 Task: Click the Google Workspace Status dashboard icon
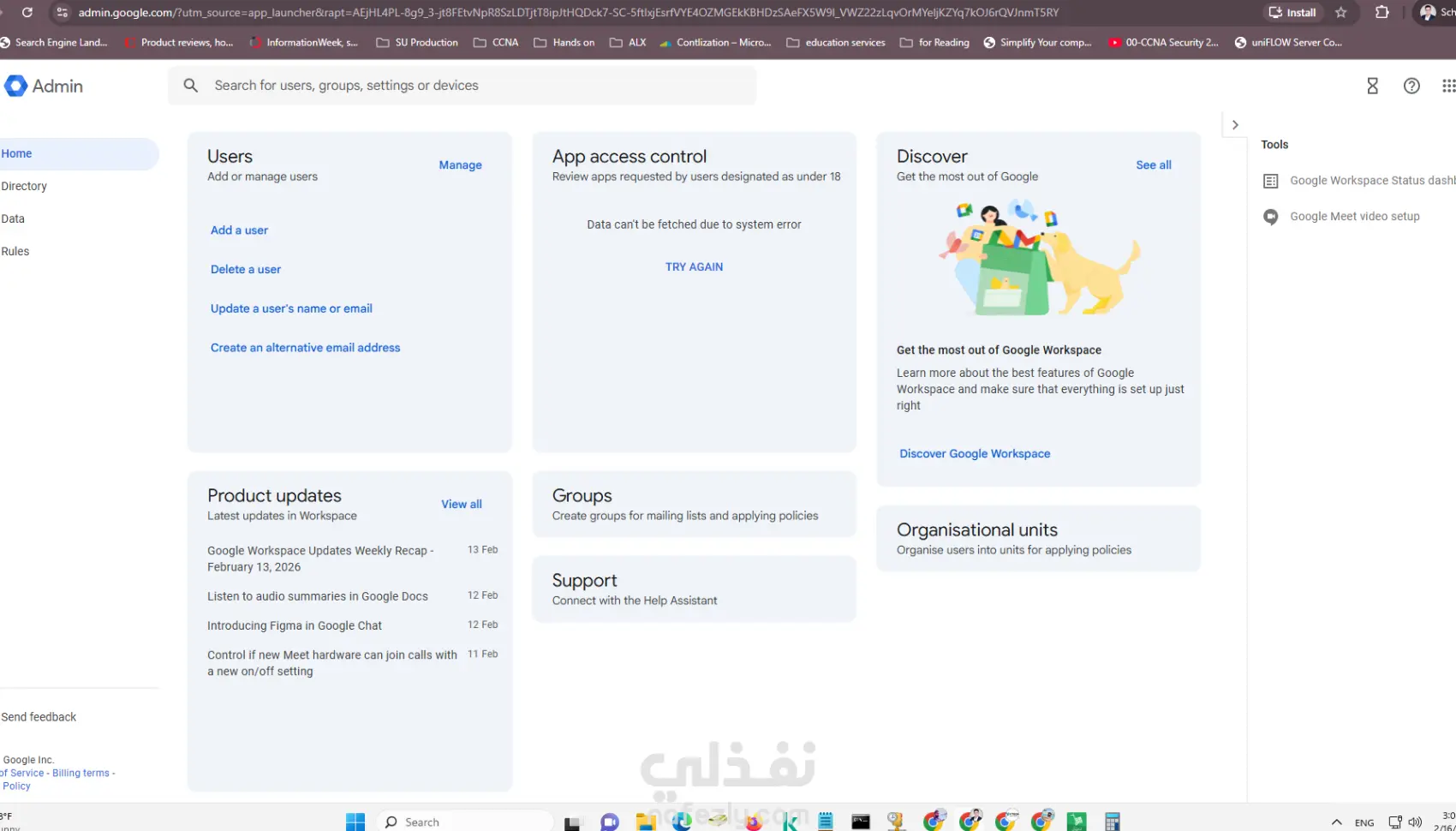pos(1271,181)
